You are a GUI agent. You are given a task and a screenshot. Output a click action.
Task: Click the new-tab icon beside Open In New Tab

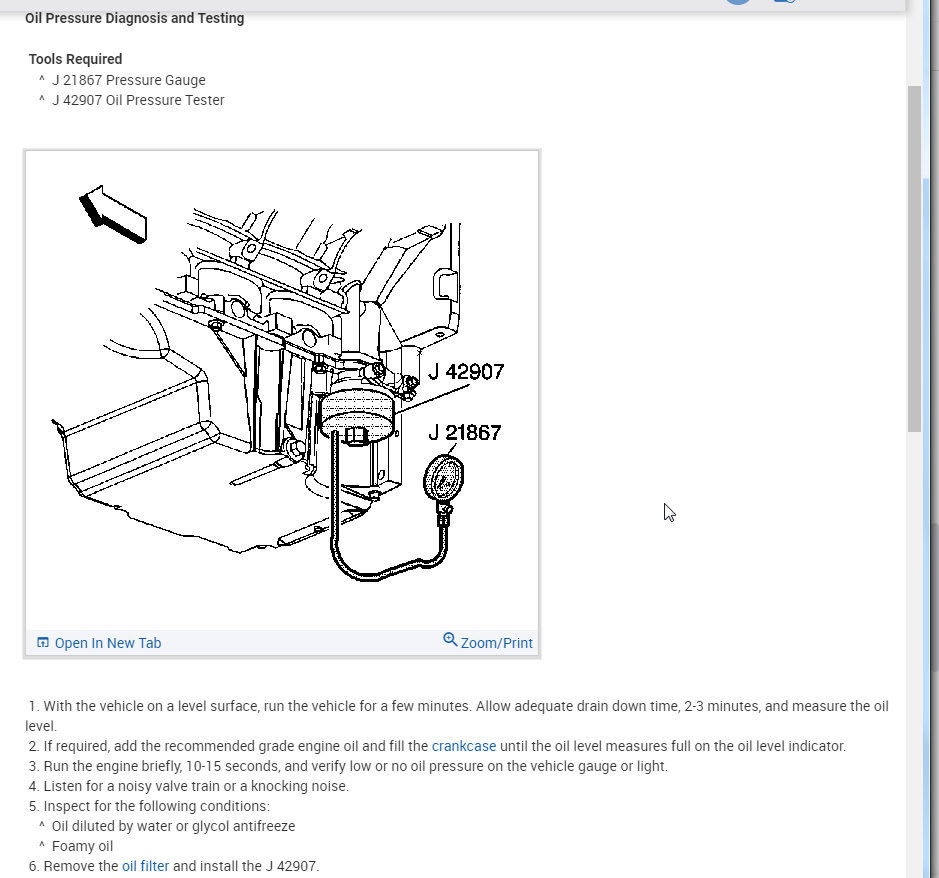(43, 643)
